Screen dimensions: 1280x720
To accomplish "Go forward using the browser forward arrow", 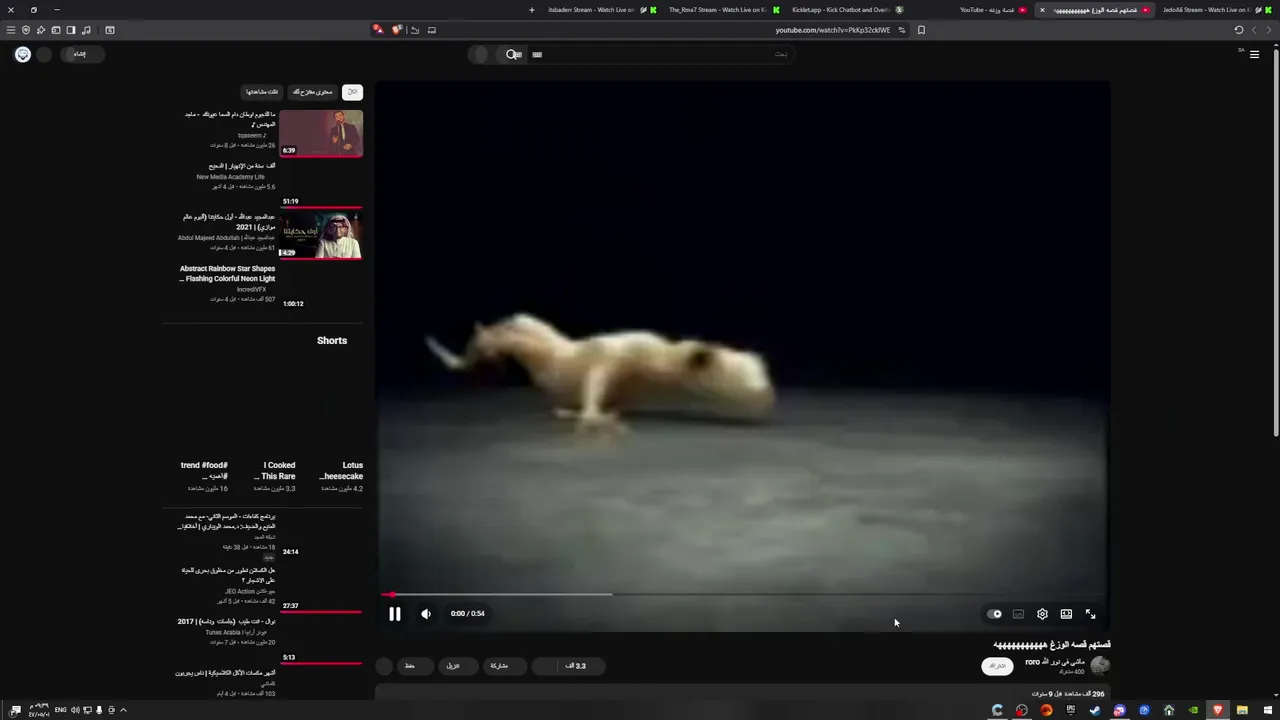I will (1254, 30).
